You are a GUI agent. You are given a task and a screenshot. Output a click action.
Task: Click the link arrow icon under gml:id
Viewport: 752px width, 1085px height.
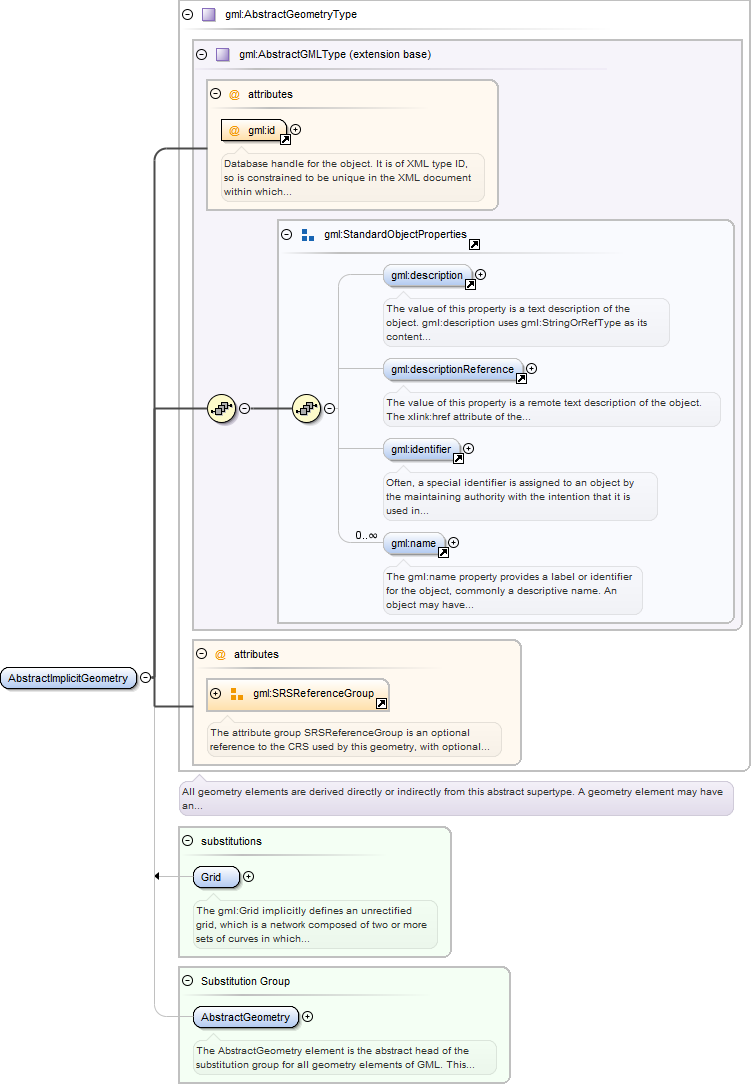285,141
